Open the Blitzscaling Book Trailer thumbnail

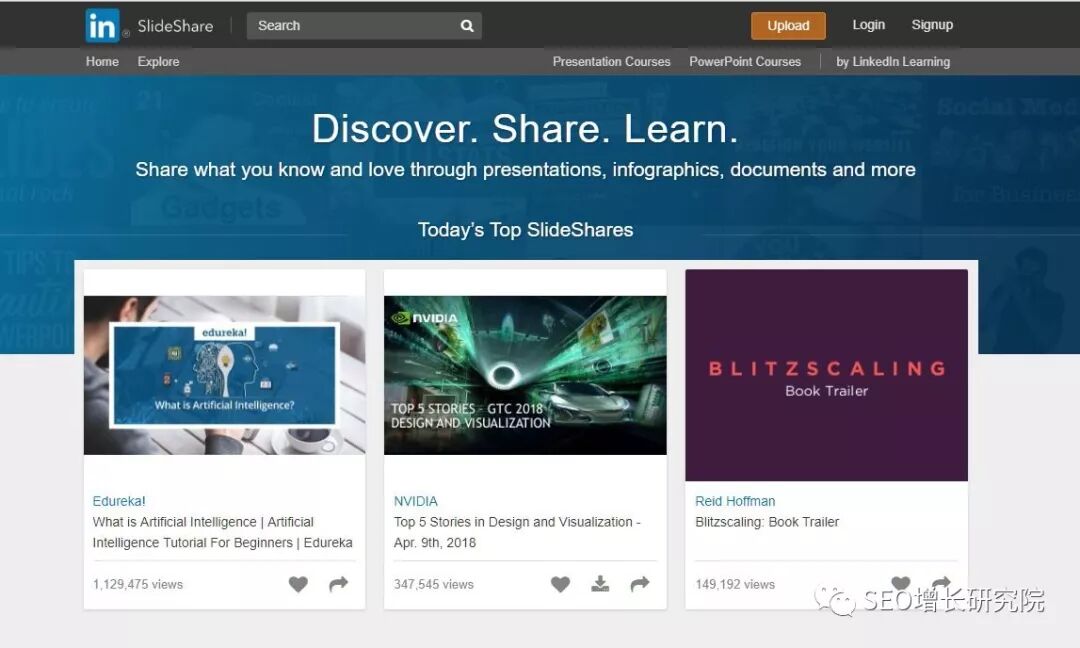(x=827, y=375)
